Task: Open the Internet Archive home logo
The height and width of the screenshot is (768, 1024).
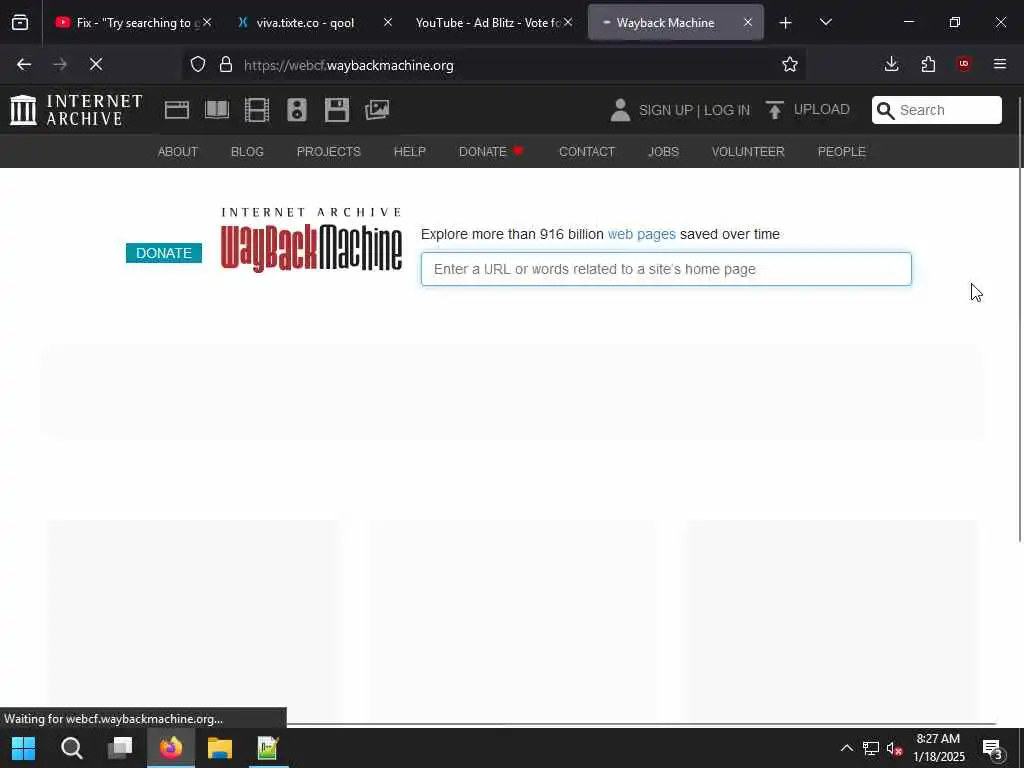Action: tap(76, 110)
